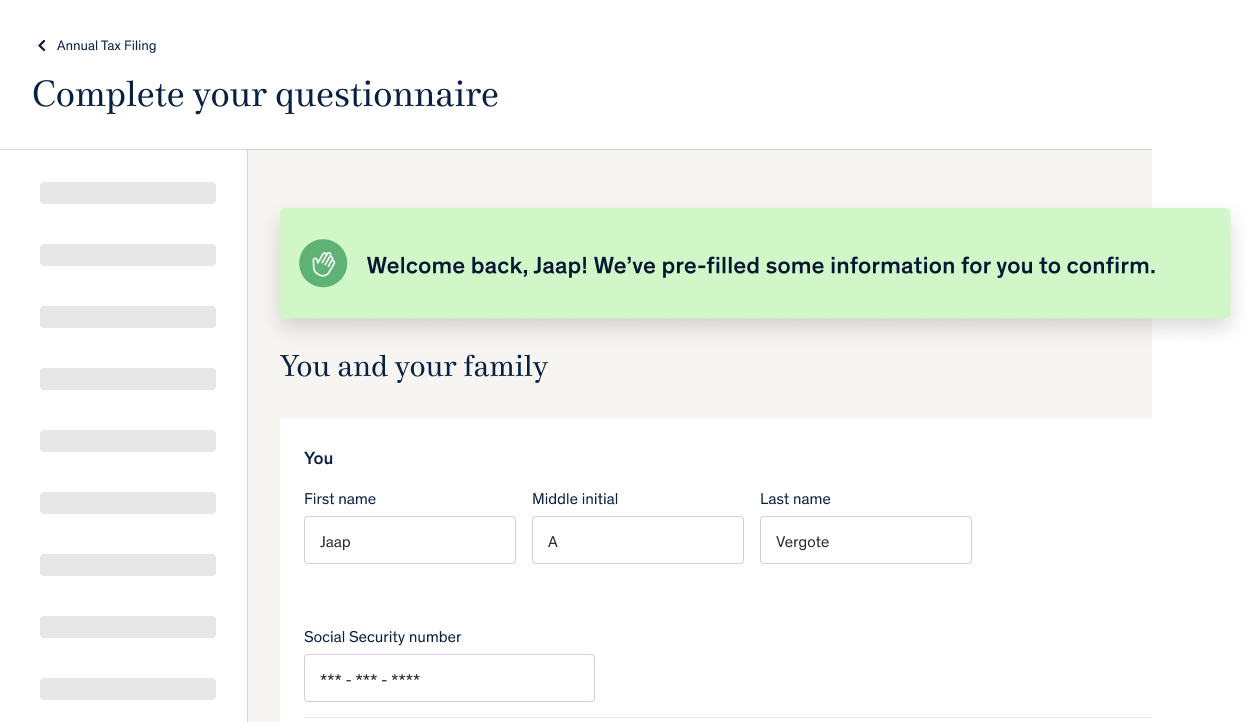This screenshot has height=722, width=1255.
Task: Open the third sidebar placeholder item
Action: point(128,317)
